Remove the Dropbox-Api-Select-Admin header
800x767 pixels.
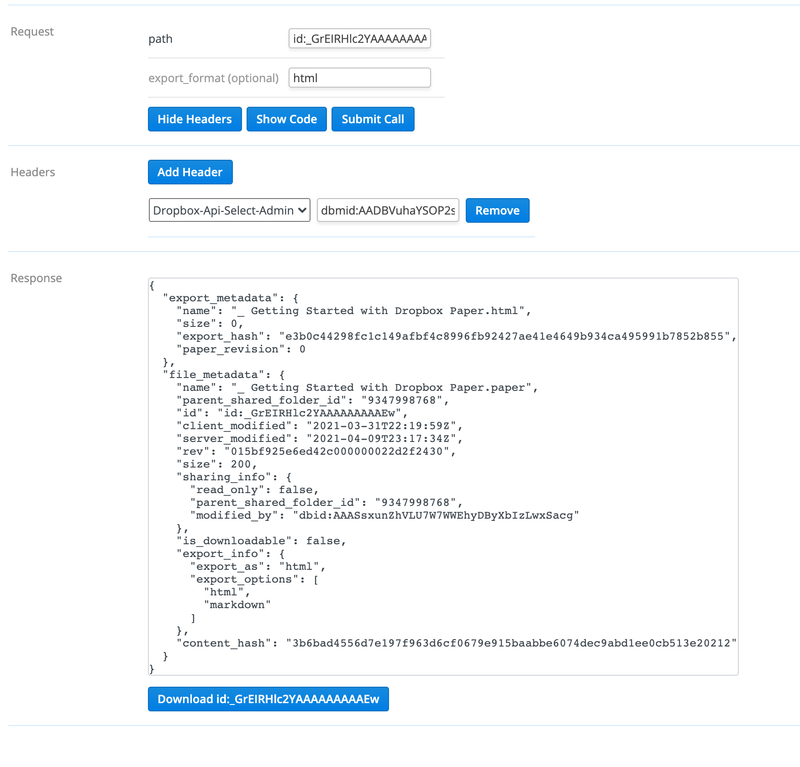497,211
